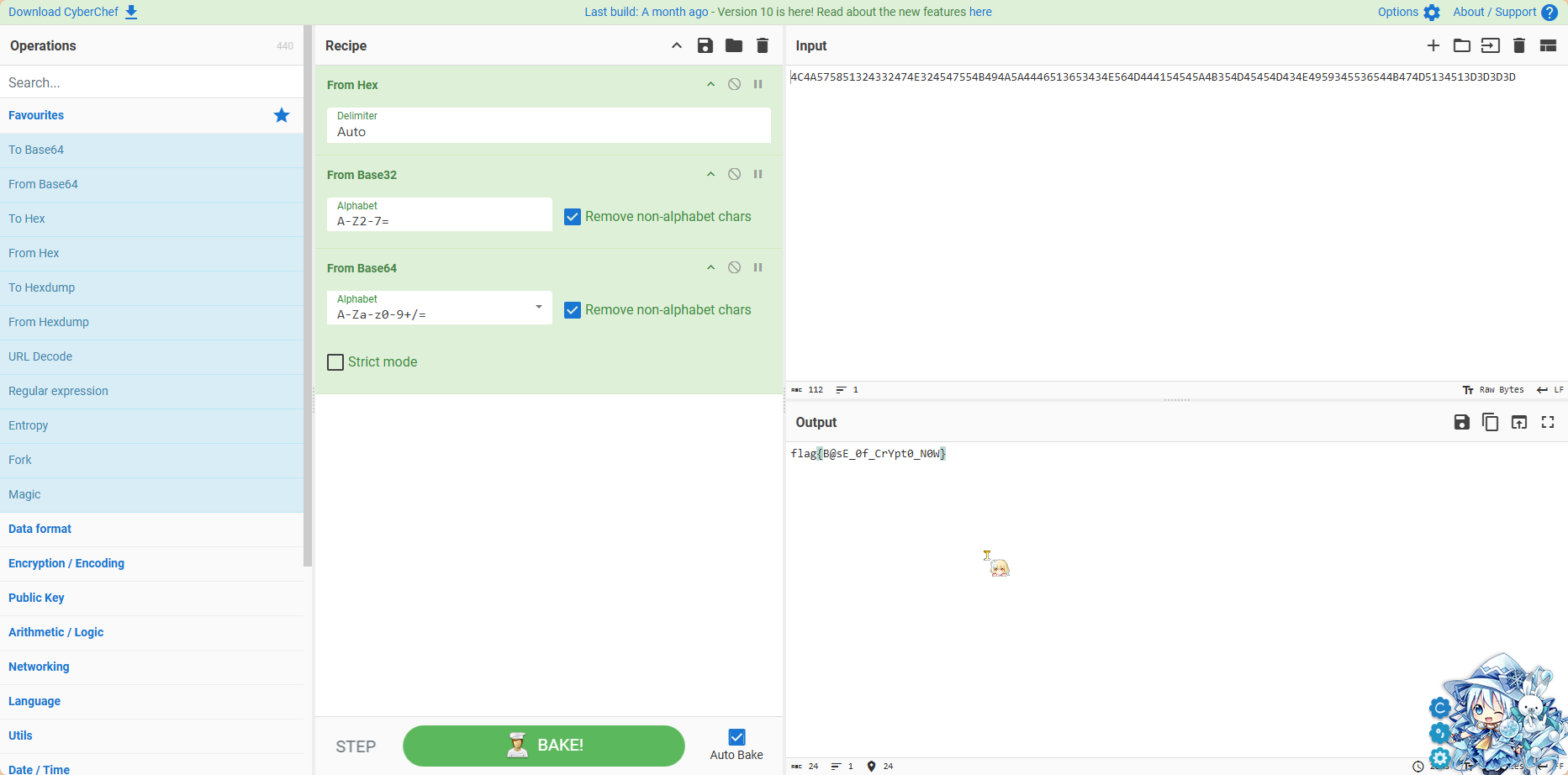Select Encryption / Encoding category
The image size is (1568, 775).
coord(66,563)
